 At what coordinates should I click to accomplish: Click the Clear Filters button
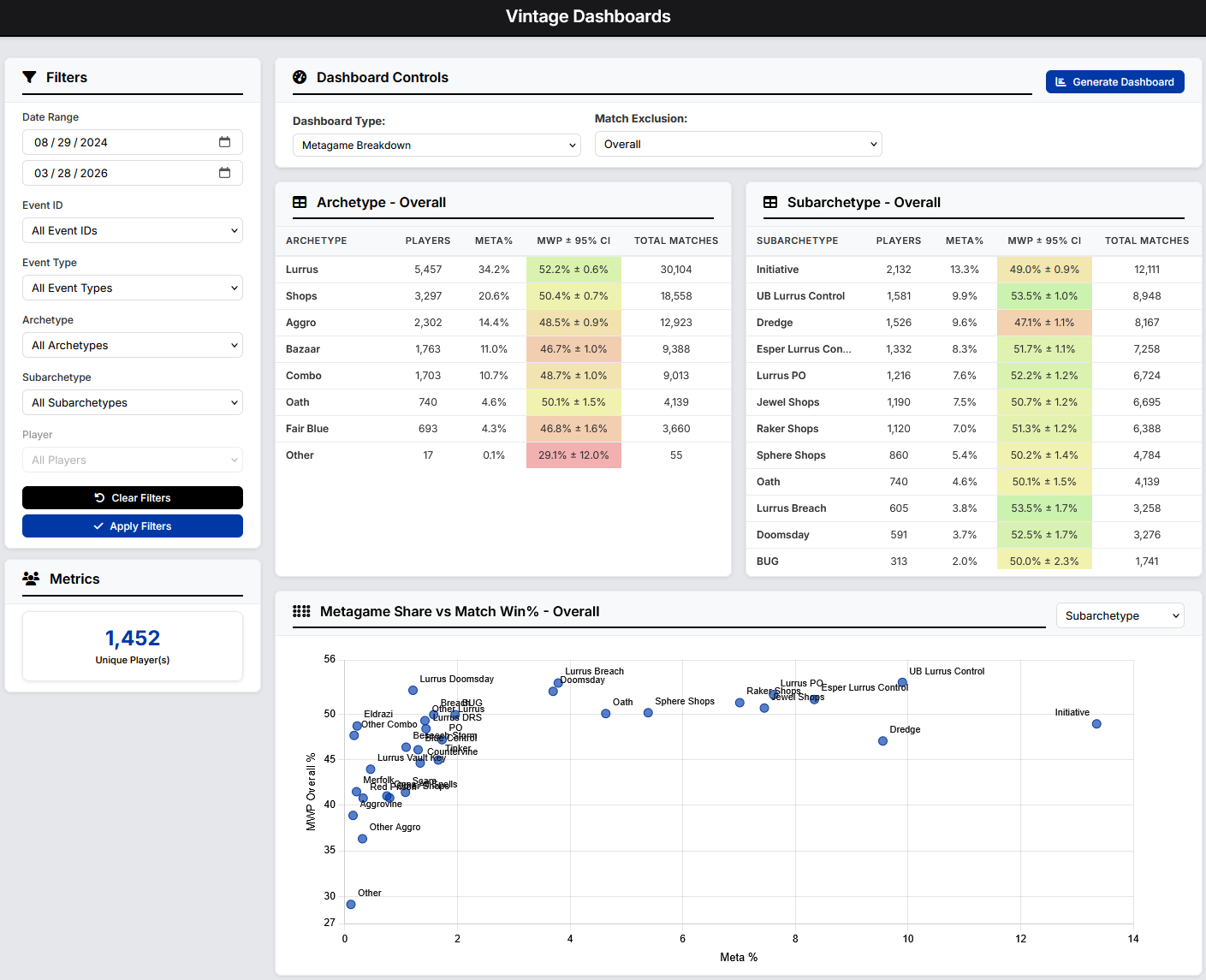[133, 497]
